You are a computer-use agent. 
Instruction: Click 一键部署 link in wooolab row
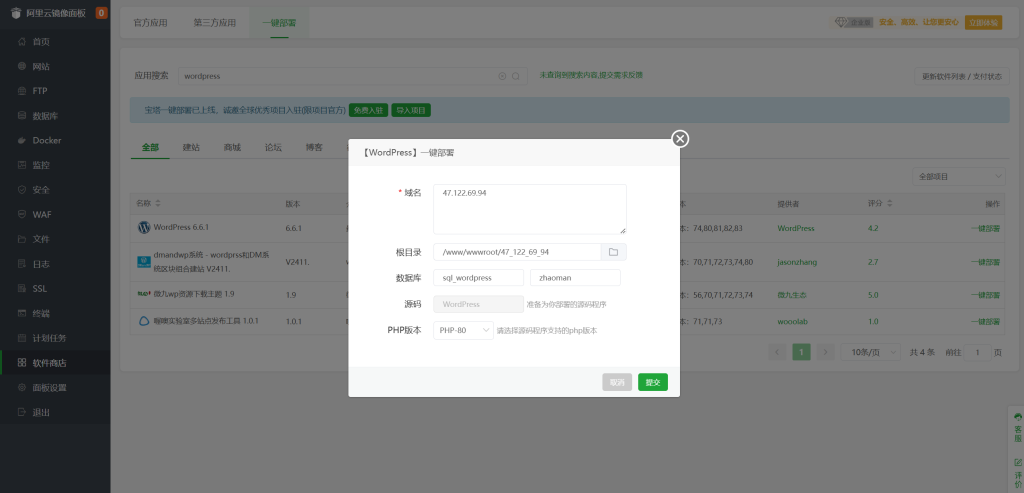[985, 321]
